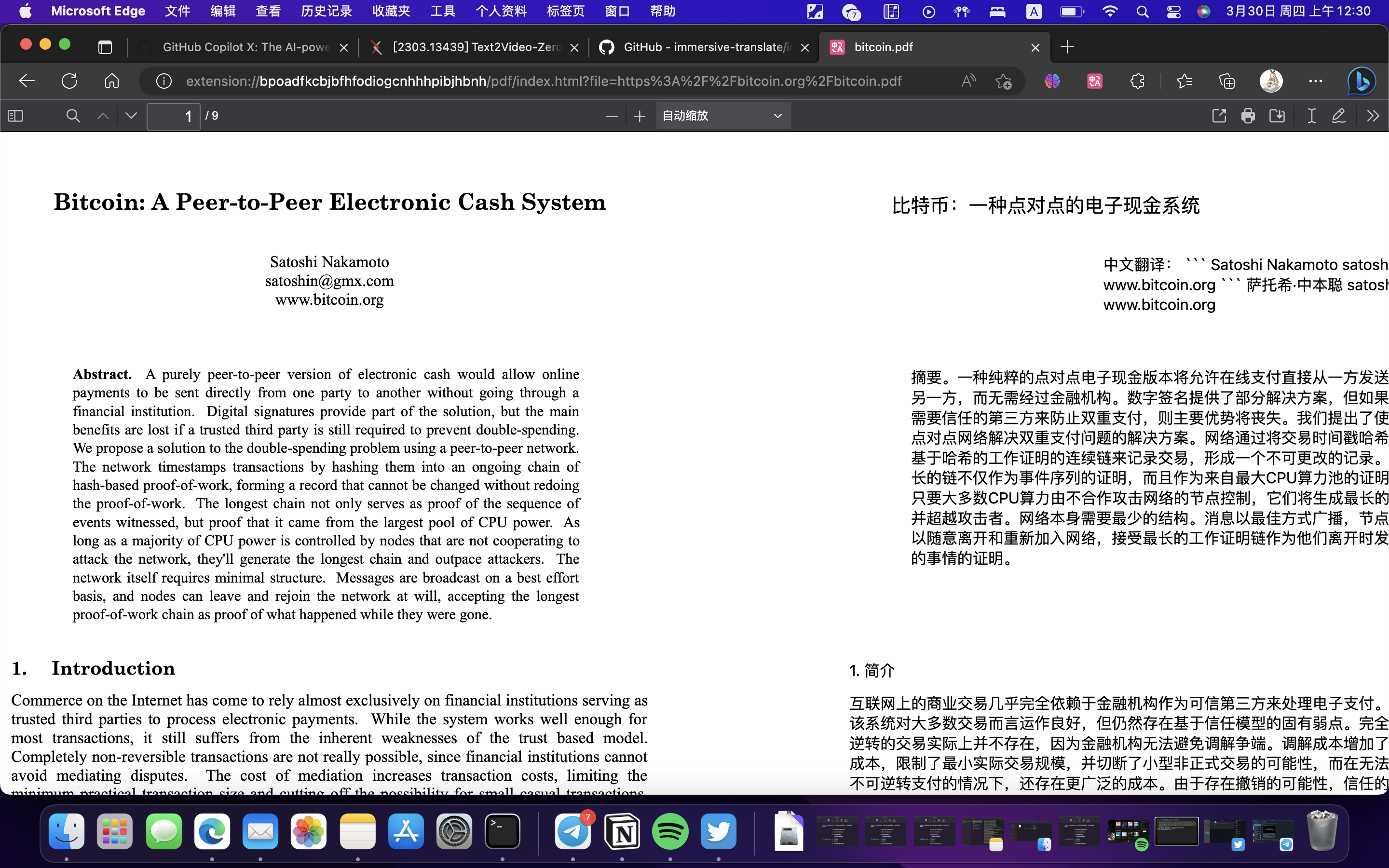Open the 标签页 menu
The image size is (1389, 868).
pyautogui.click(x=565, y=11)
